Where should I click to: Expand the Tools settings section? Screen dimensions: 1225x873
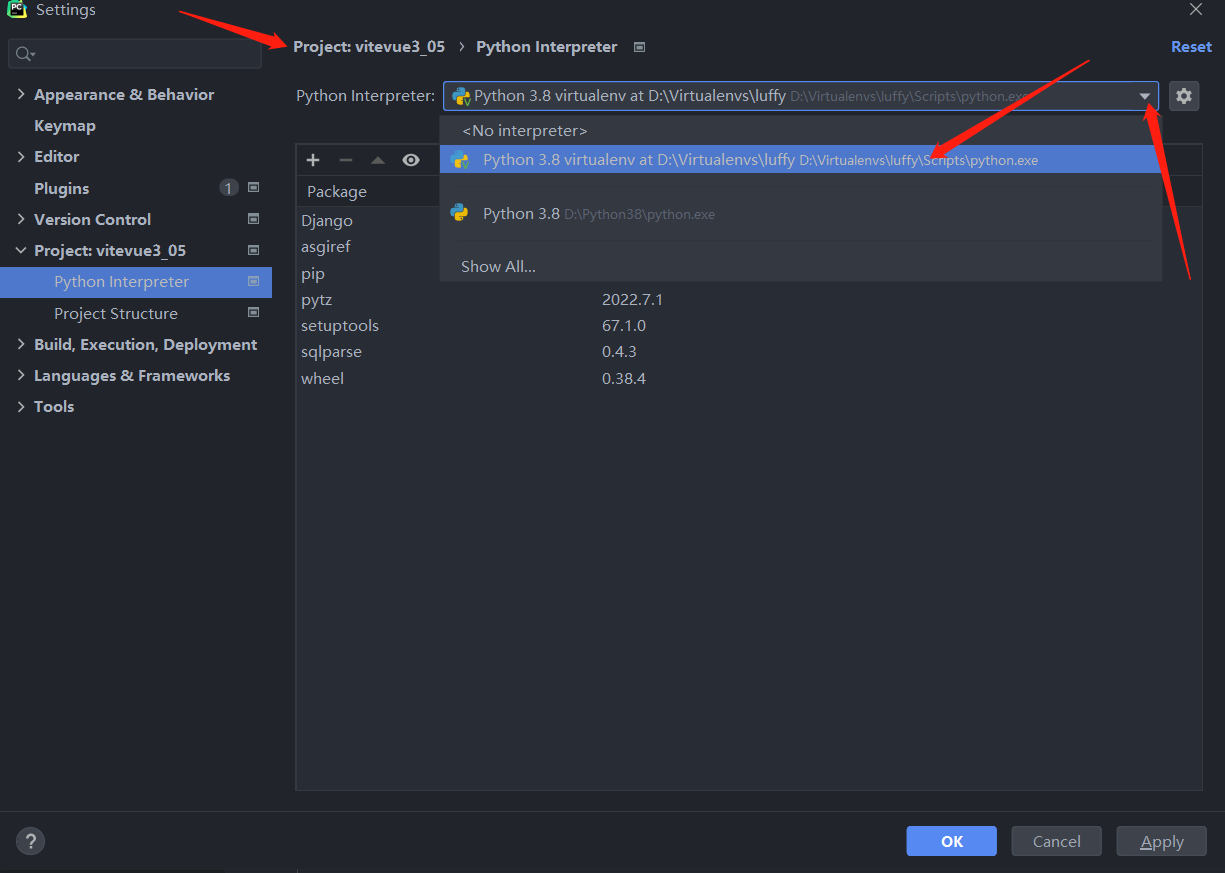point(21,406)
